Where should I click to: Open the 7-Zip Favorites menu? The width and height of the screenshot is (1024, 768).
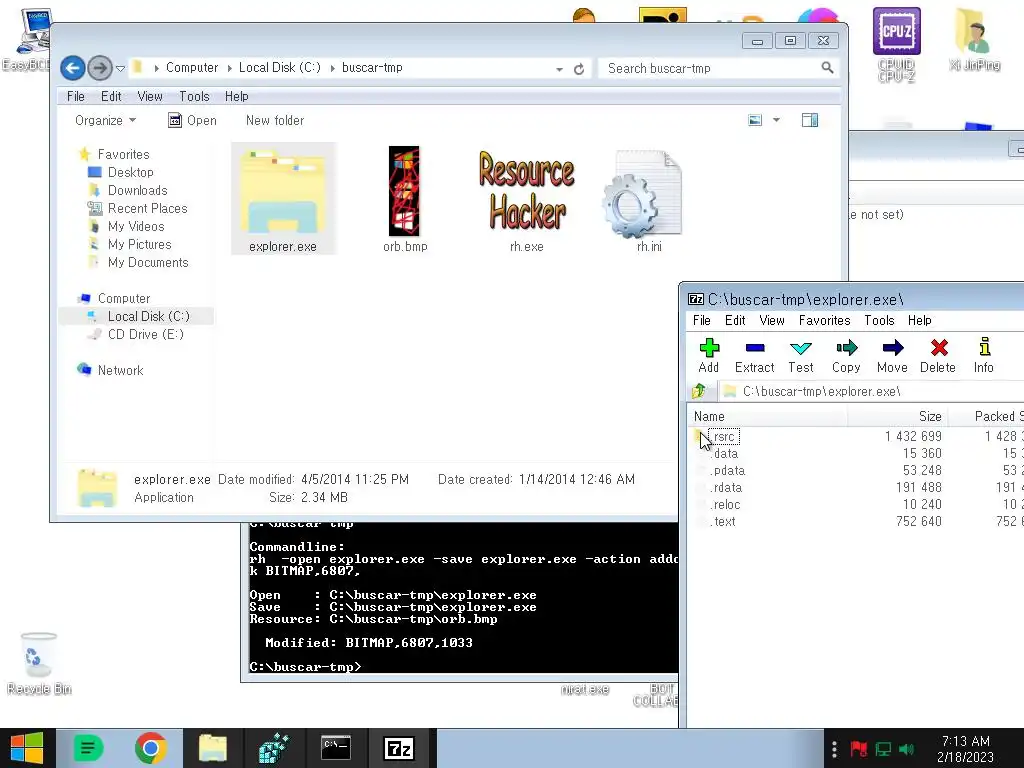tap(824, 320)
